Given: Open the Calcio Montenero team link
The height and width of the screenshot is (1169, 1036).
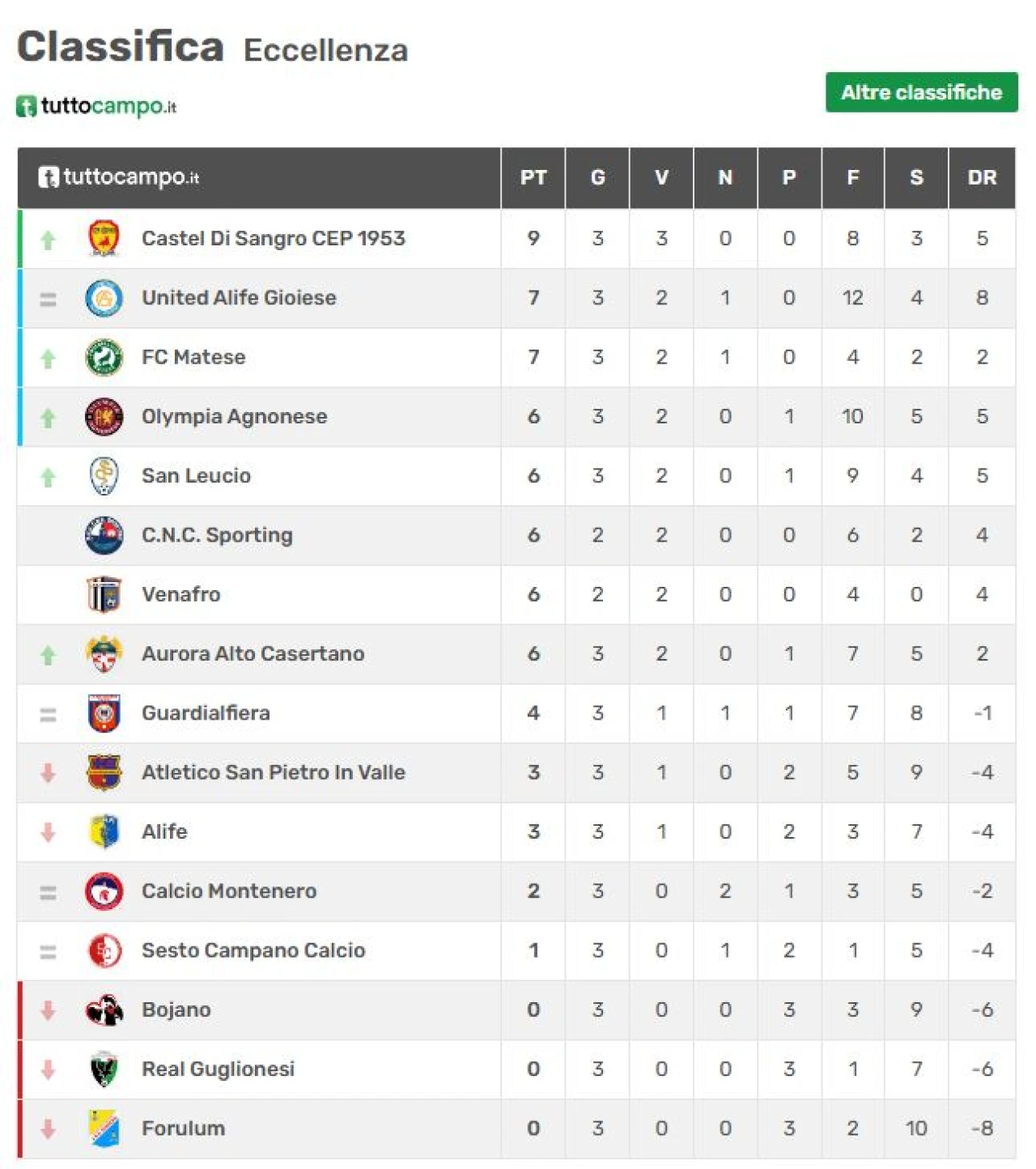Looking at the screenshot, I should (229, 891).
